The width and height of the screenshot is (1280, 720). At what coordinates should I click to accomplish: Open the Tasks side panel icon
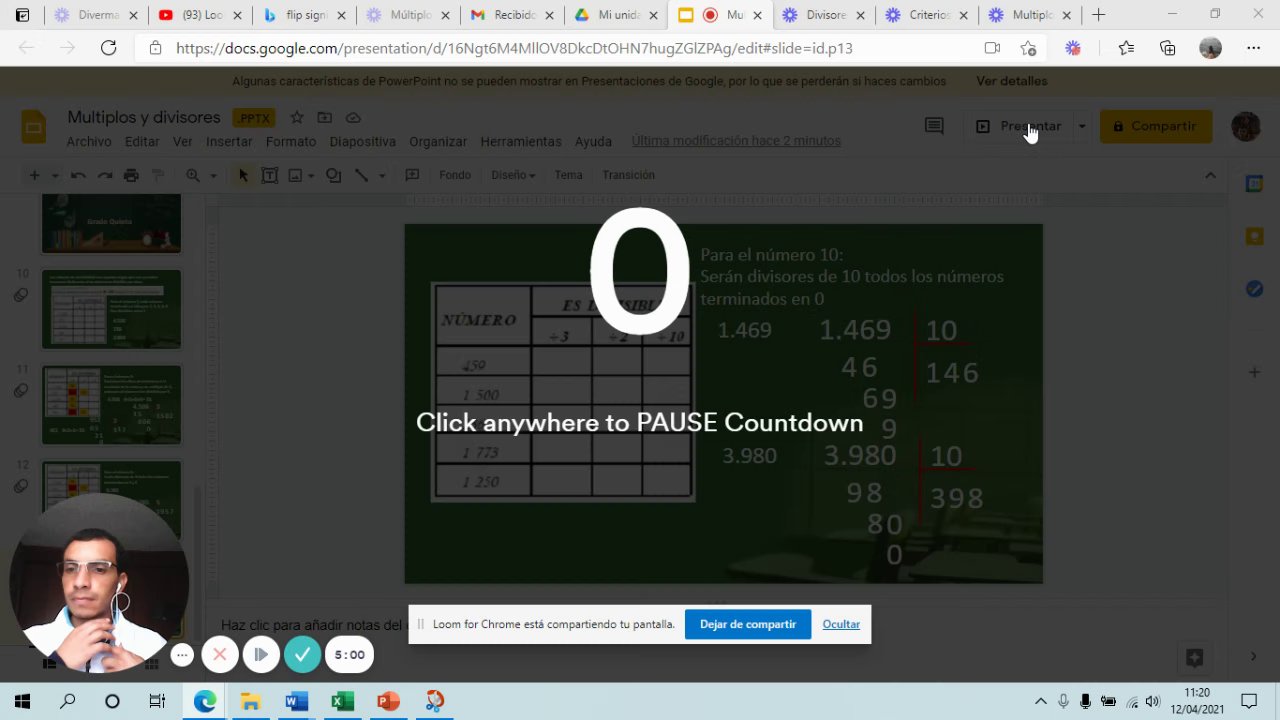coord(1254,288)
